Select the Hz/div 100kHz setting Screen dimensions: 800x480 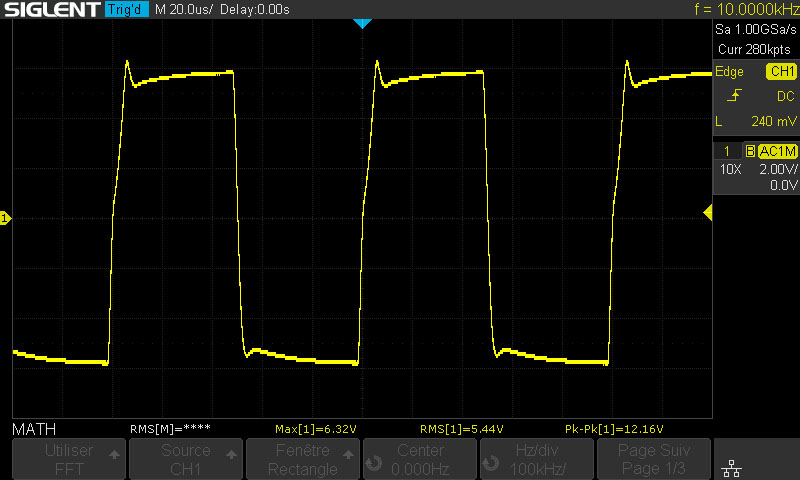click(537, 459)
